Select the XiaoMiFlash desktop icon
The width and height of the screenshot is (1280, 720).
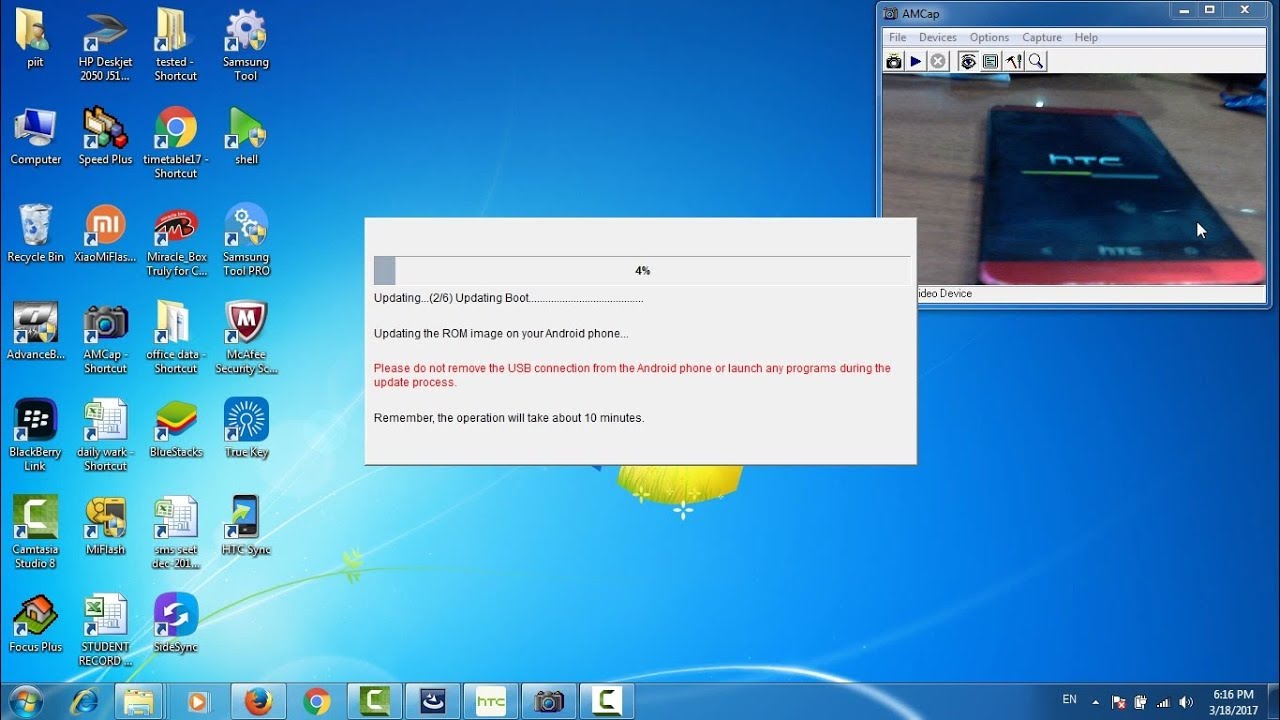[105, 233]
